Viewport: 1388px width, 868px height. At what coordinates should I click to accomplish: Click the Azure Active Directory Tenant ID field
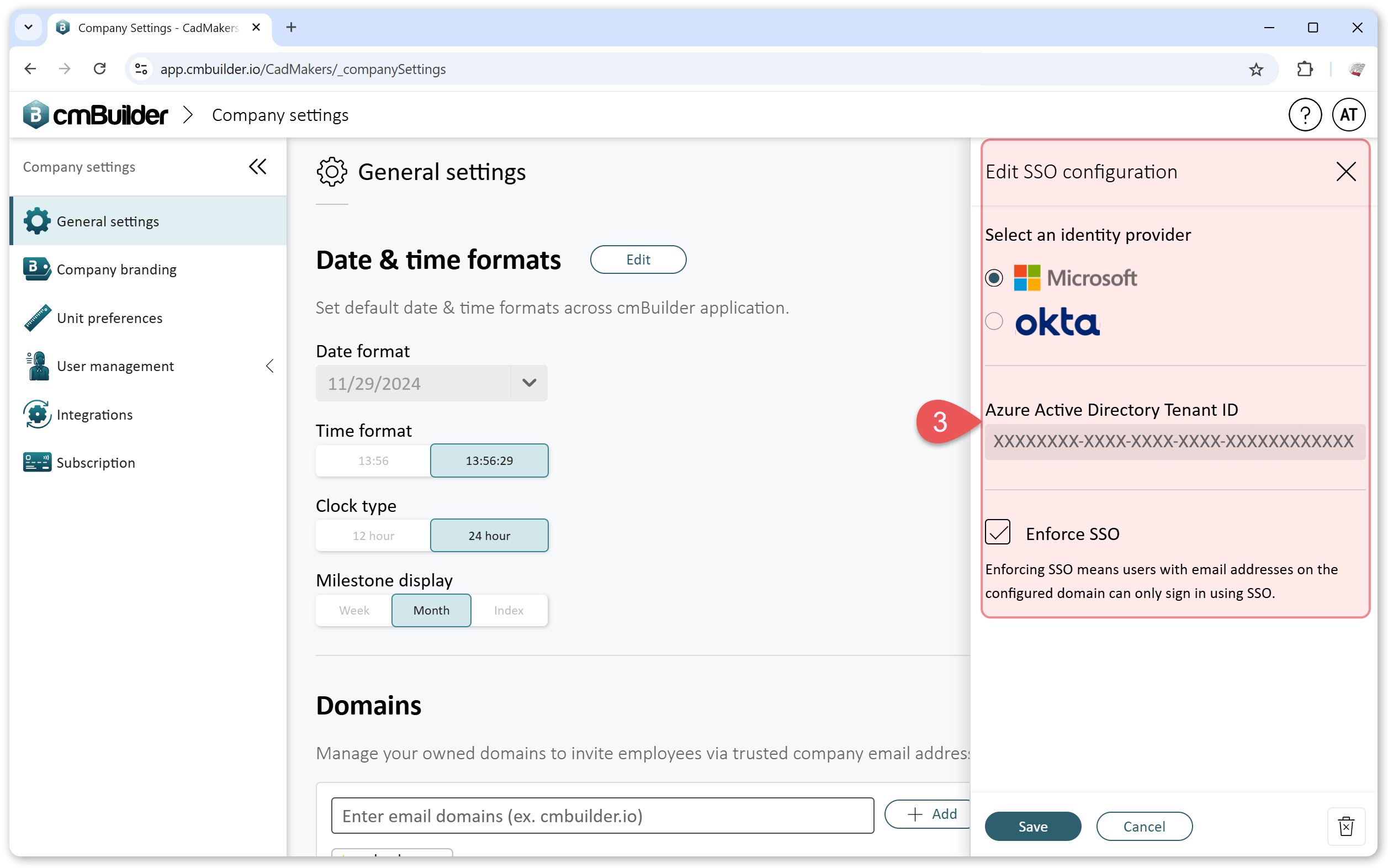(x=1174, y=442)
